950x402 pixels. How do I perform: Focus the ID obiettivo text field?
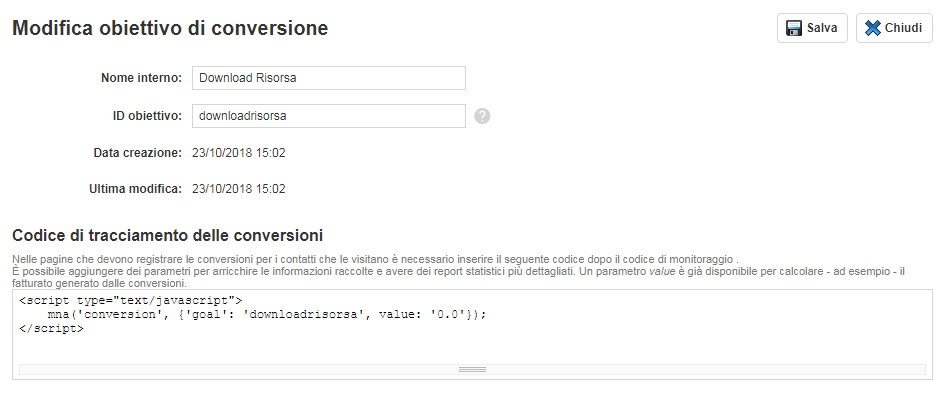(x=329, y=116)
